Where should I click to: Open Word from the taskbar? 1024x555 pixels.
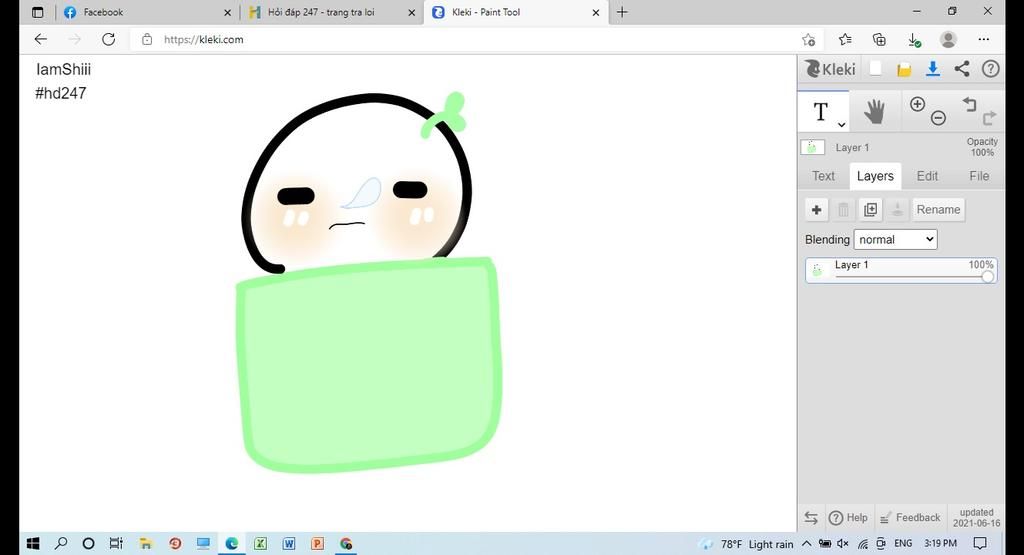289,543
